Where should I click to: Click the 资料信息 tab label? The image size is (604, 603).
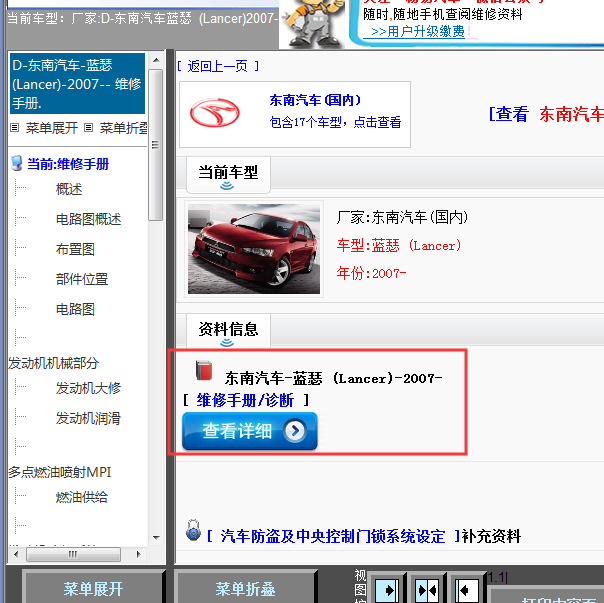click(x=228, y=329)
